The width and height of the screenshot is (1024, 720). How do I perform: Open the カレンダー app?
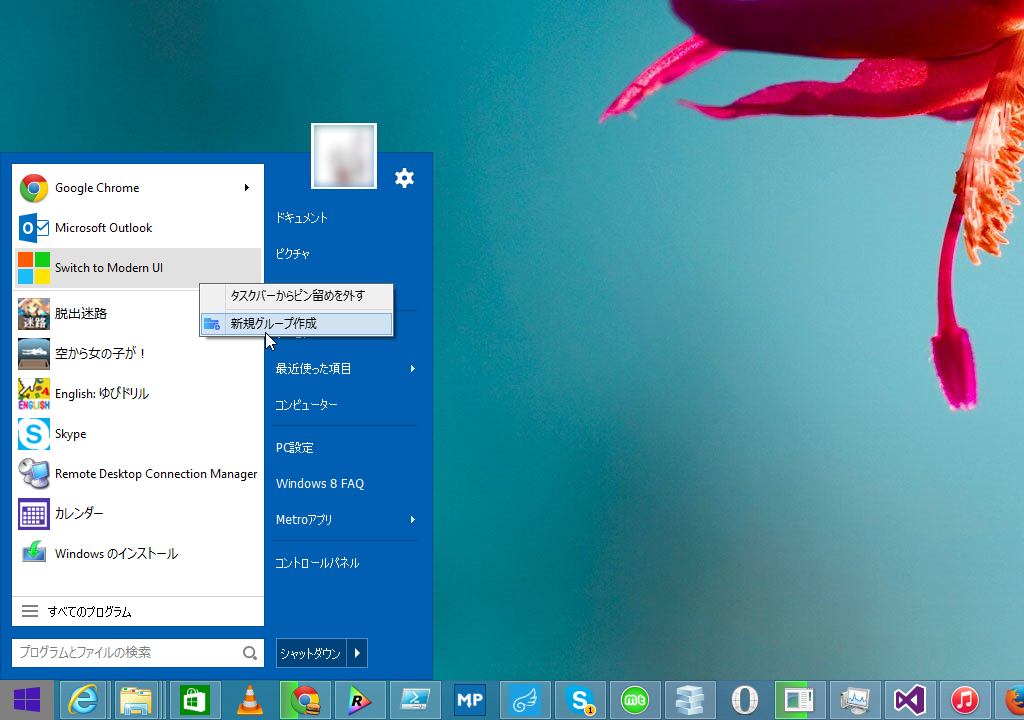pos(137,514)
